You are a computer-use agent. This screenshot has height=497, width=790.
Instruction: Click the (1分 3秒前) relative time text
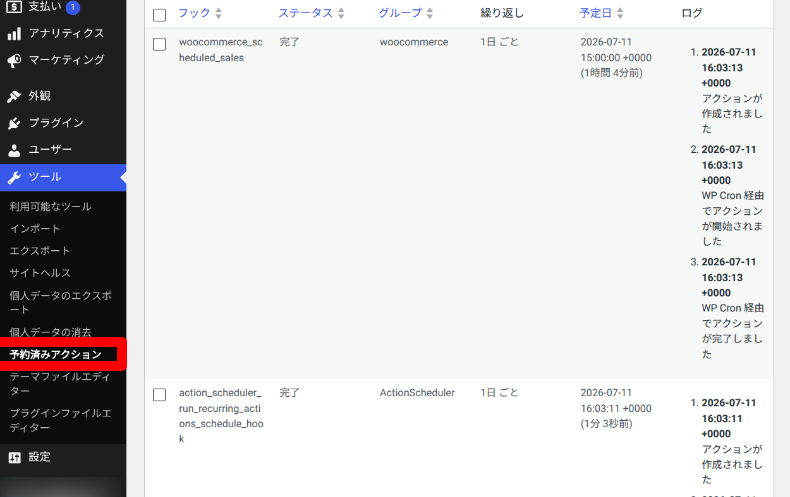(x=607, y=424)
